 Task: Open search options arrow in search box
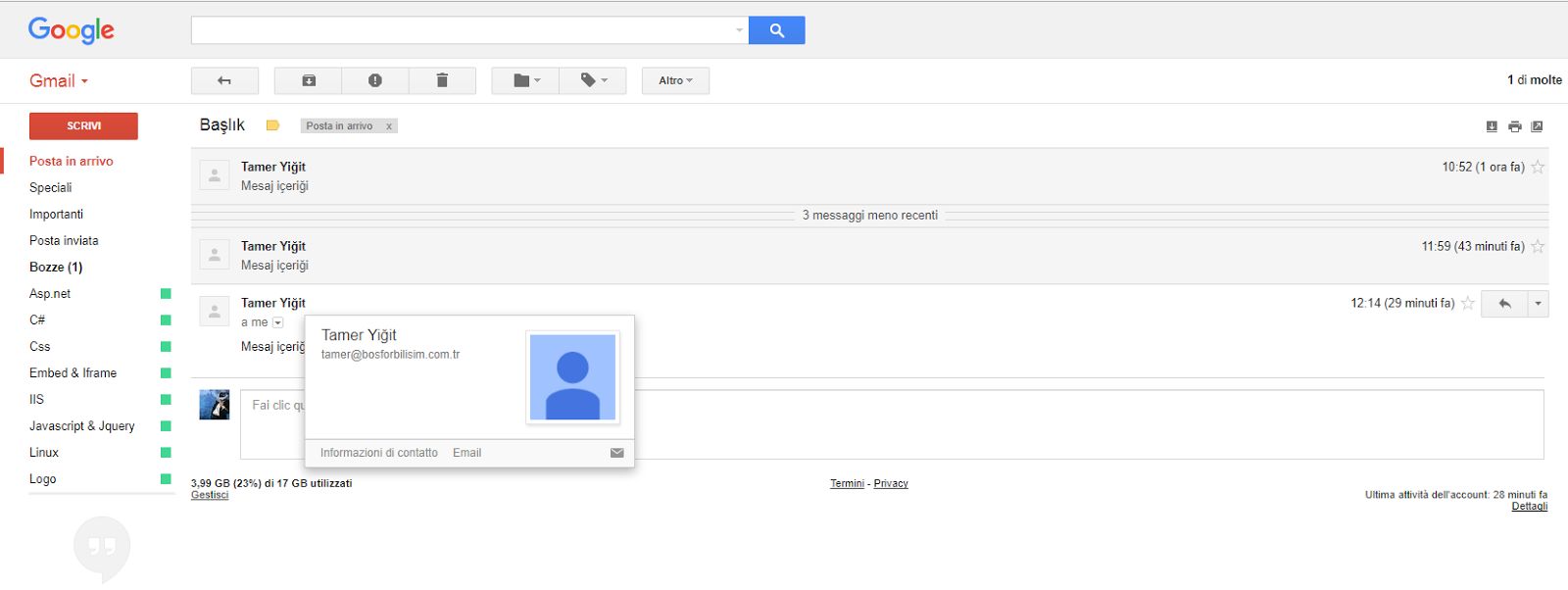click(739, 30)
